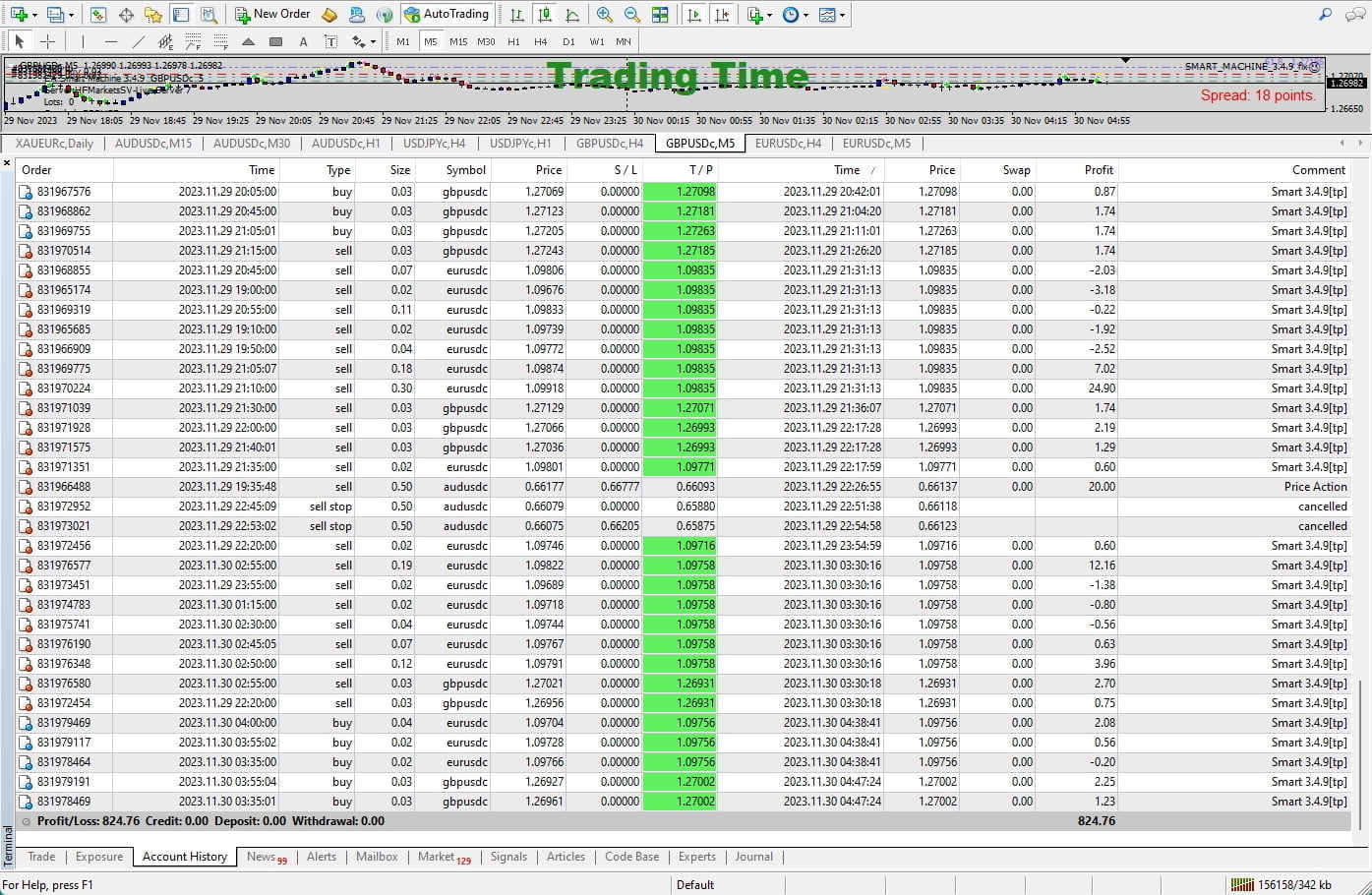The height and width of the screenshot is (895, 1372).
Task: Open the Templates dropdown arrow
Action: pos(843,15)
